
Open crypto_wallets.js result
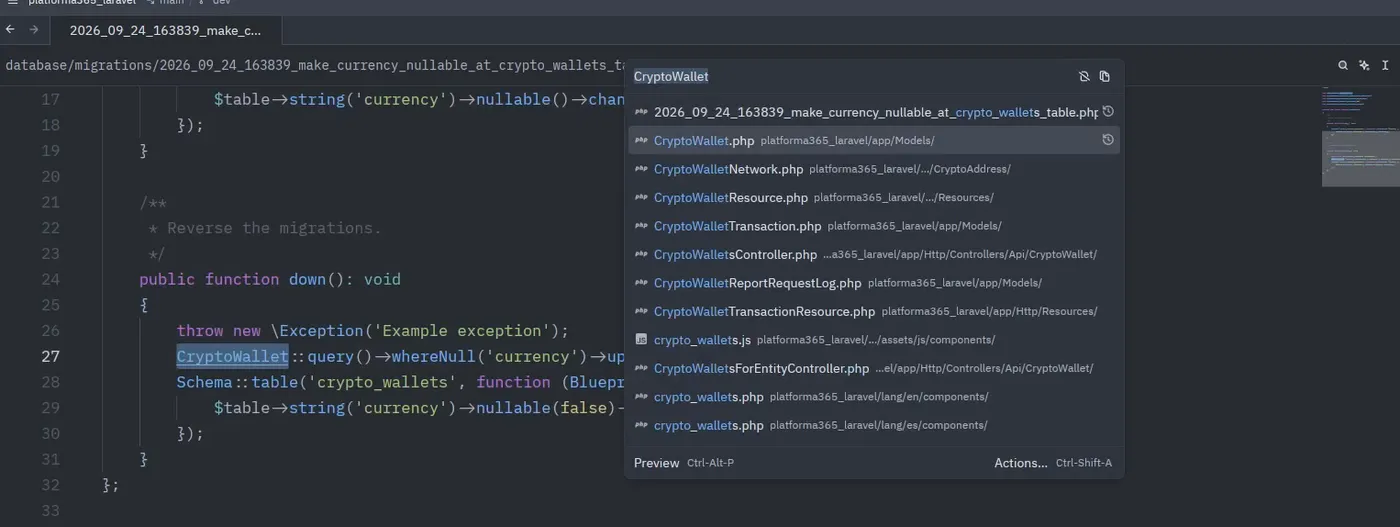click(874, 340)
